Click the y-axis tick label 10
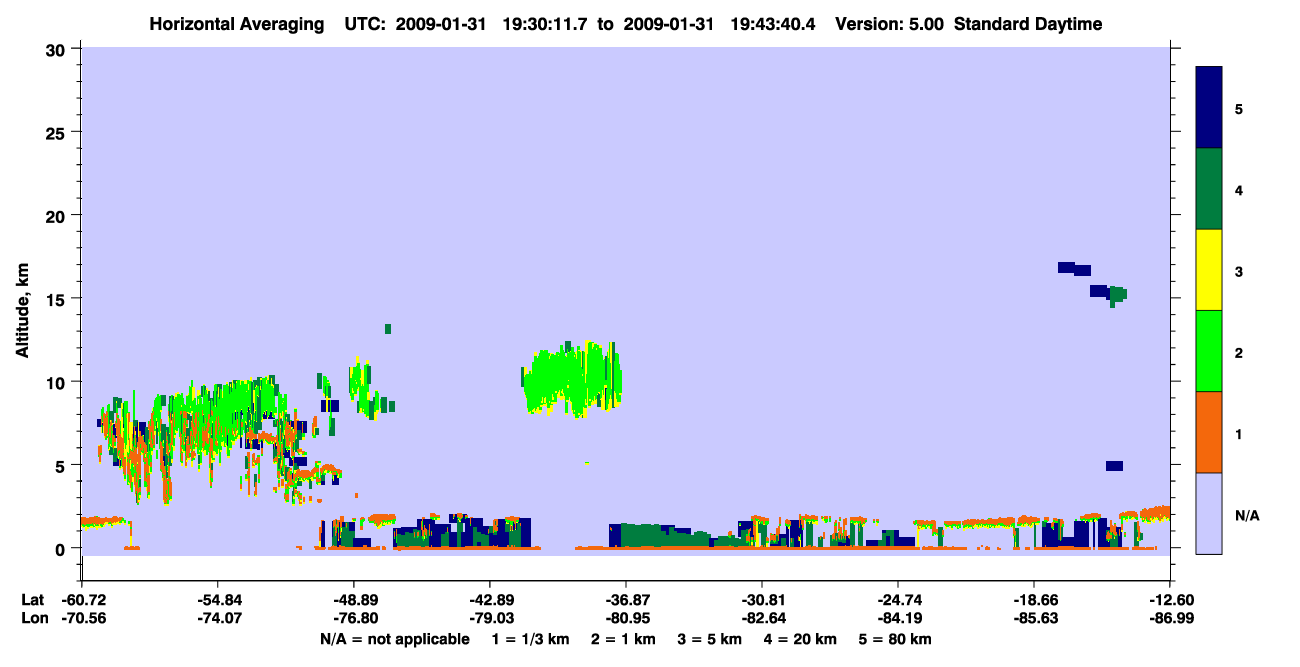The image size is (1300, 667). [58, 382]
